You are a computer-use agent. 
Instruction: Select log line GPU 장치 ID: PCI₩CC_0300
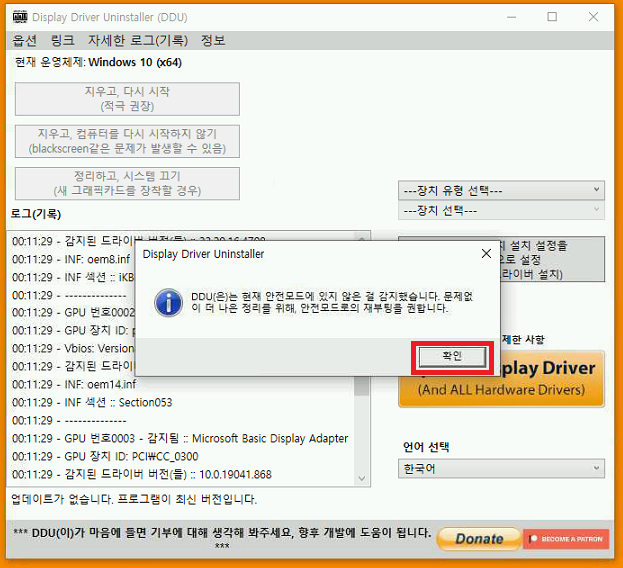click(x=105, y=456)
